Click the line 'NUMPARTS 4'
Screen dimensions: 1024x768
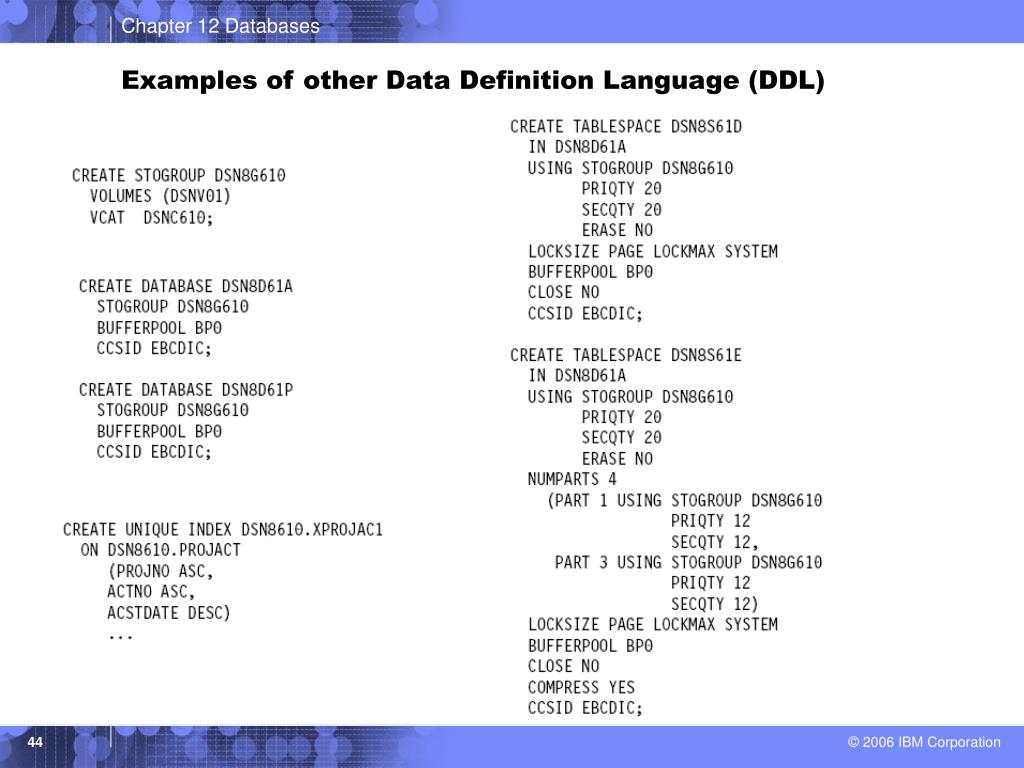pos(572,479)
